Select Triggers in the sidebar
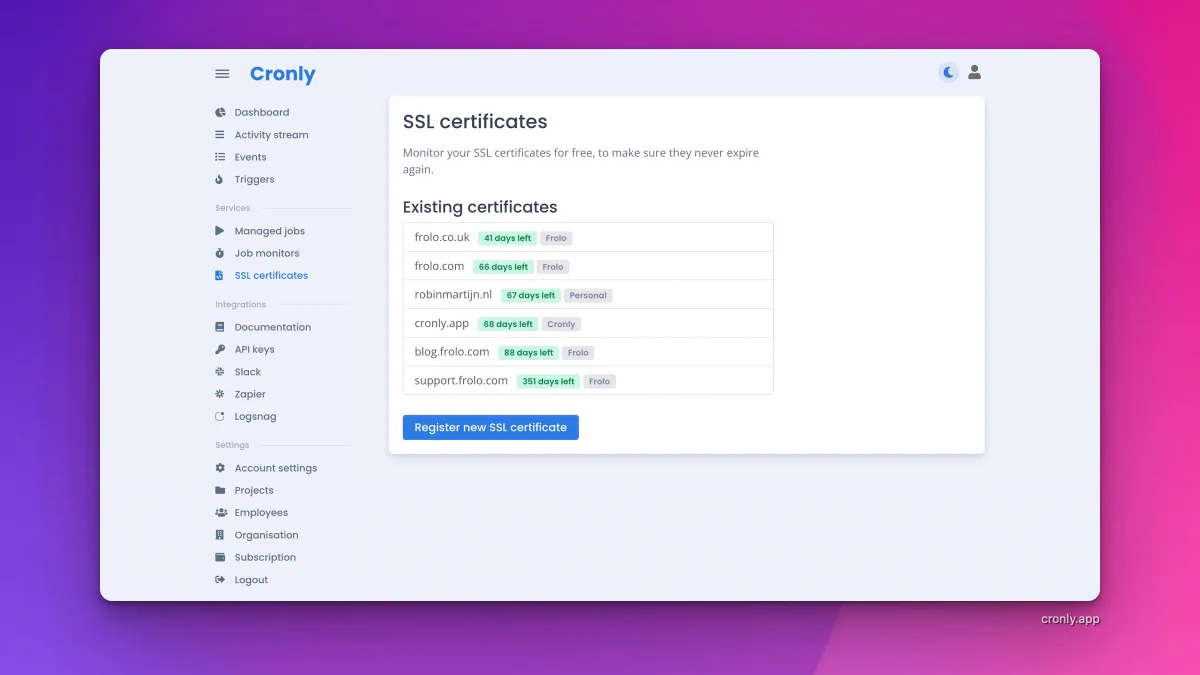The width and height of the screenshot is (1200, 675). (255, 180)
